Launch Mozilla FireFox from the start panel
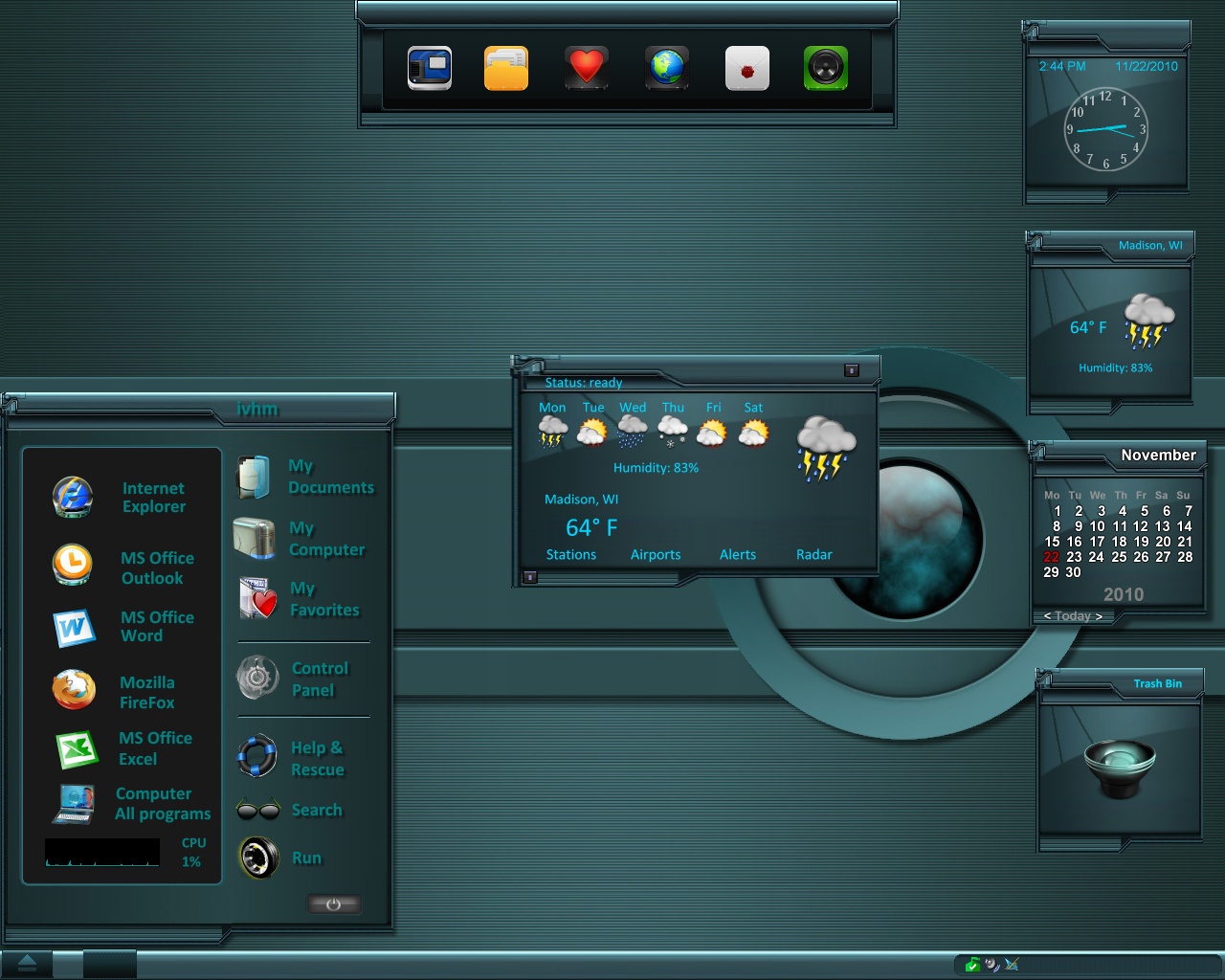 coord(74,690)
